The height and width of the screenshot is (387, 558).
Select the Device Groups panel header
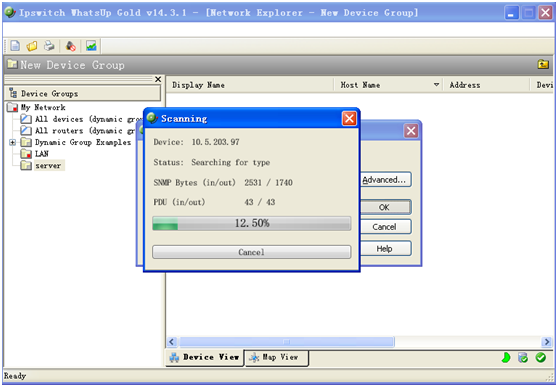(83, 93)
